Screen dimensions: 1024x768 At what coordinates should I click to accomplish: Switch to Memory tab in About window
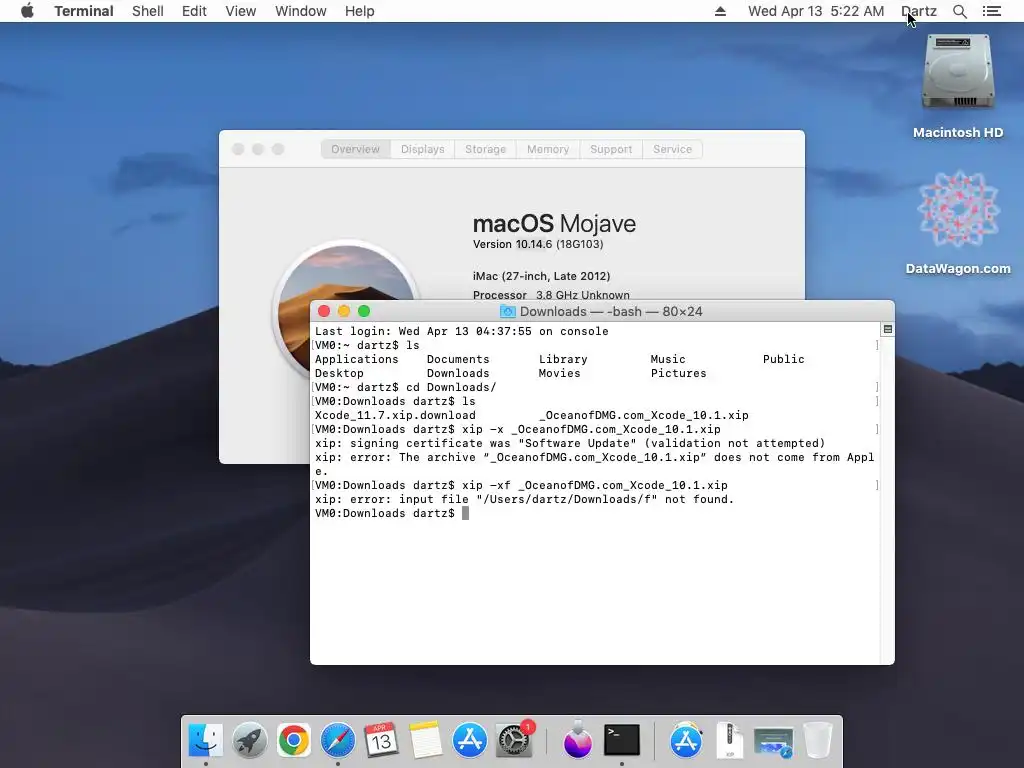[x=547, y=149]
